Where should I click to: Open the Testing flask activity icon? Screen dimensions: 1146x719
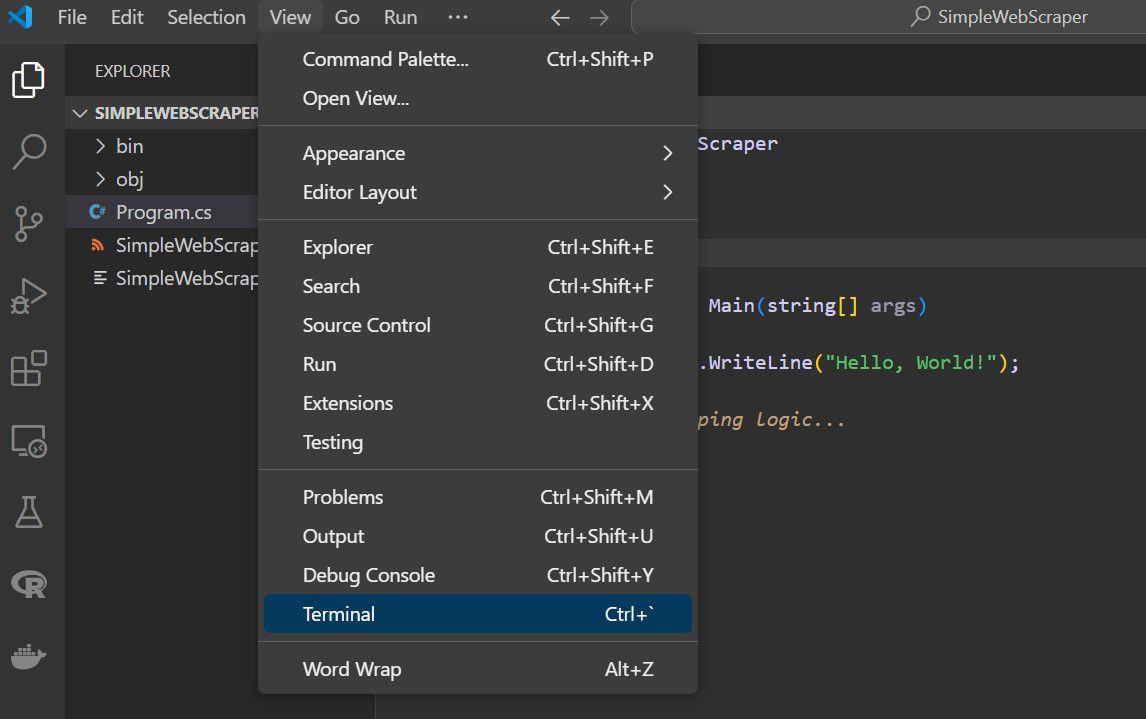pos(29,512)
